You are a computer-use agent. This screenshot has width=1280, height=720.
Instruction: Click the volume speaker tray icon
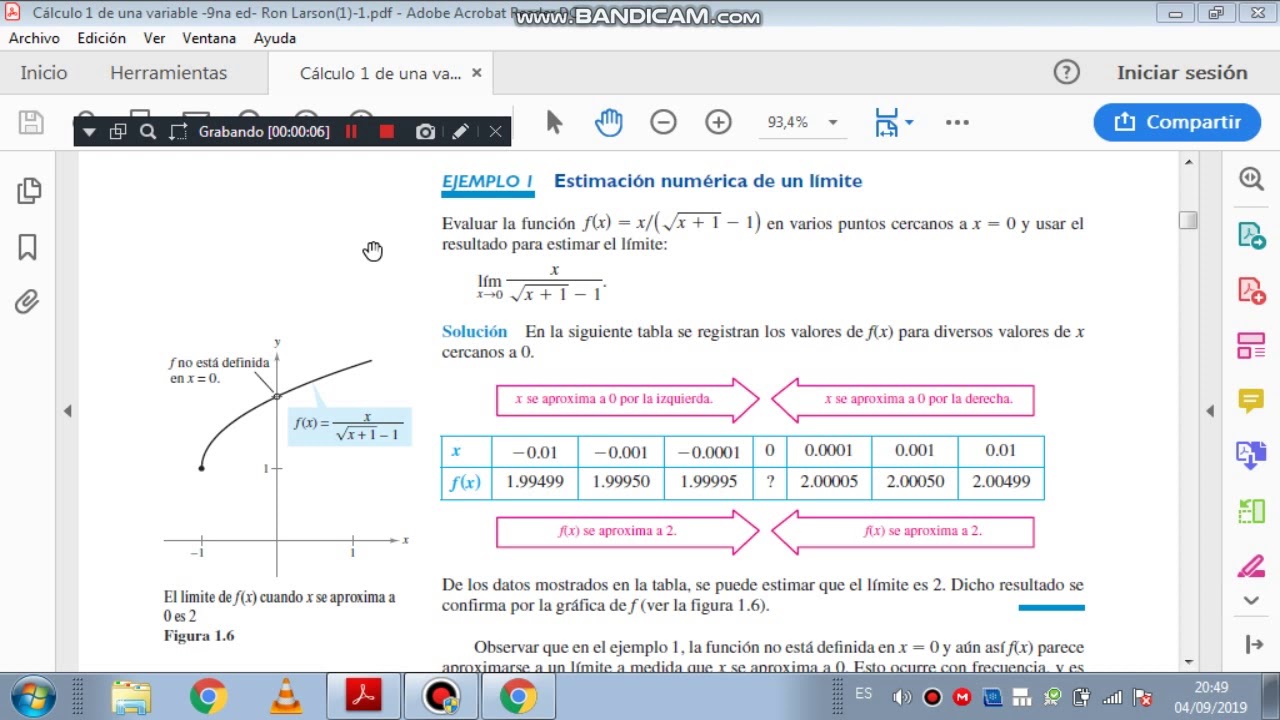(902, 697)
